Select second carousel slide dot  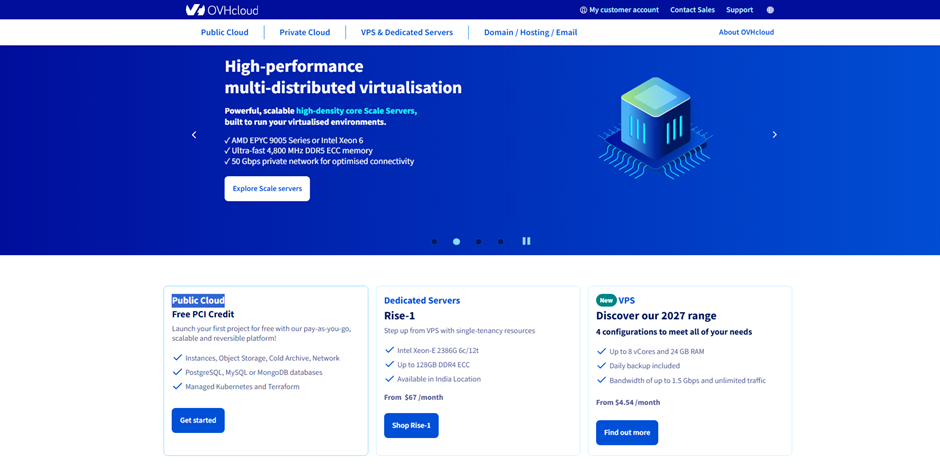click(456, 242)
